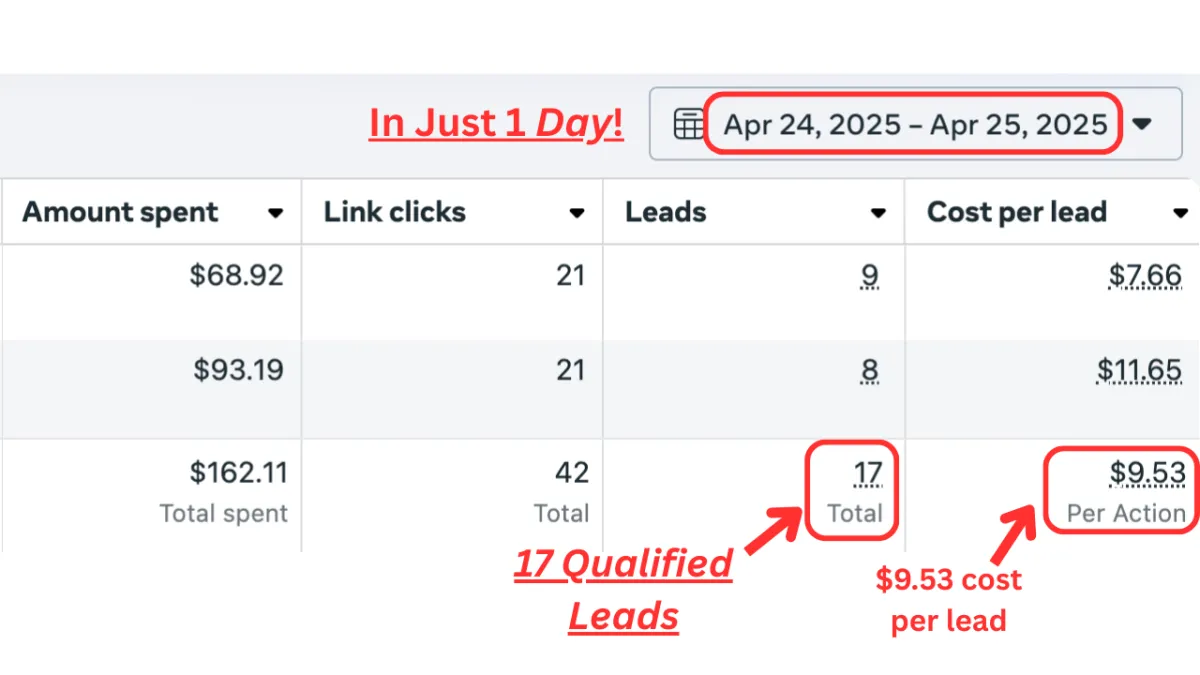This screenshot has height=675, width=1200.
Task: Expand the Amount spent column menu
Action: (275, 213)
